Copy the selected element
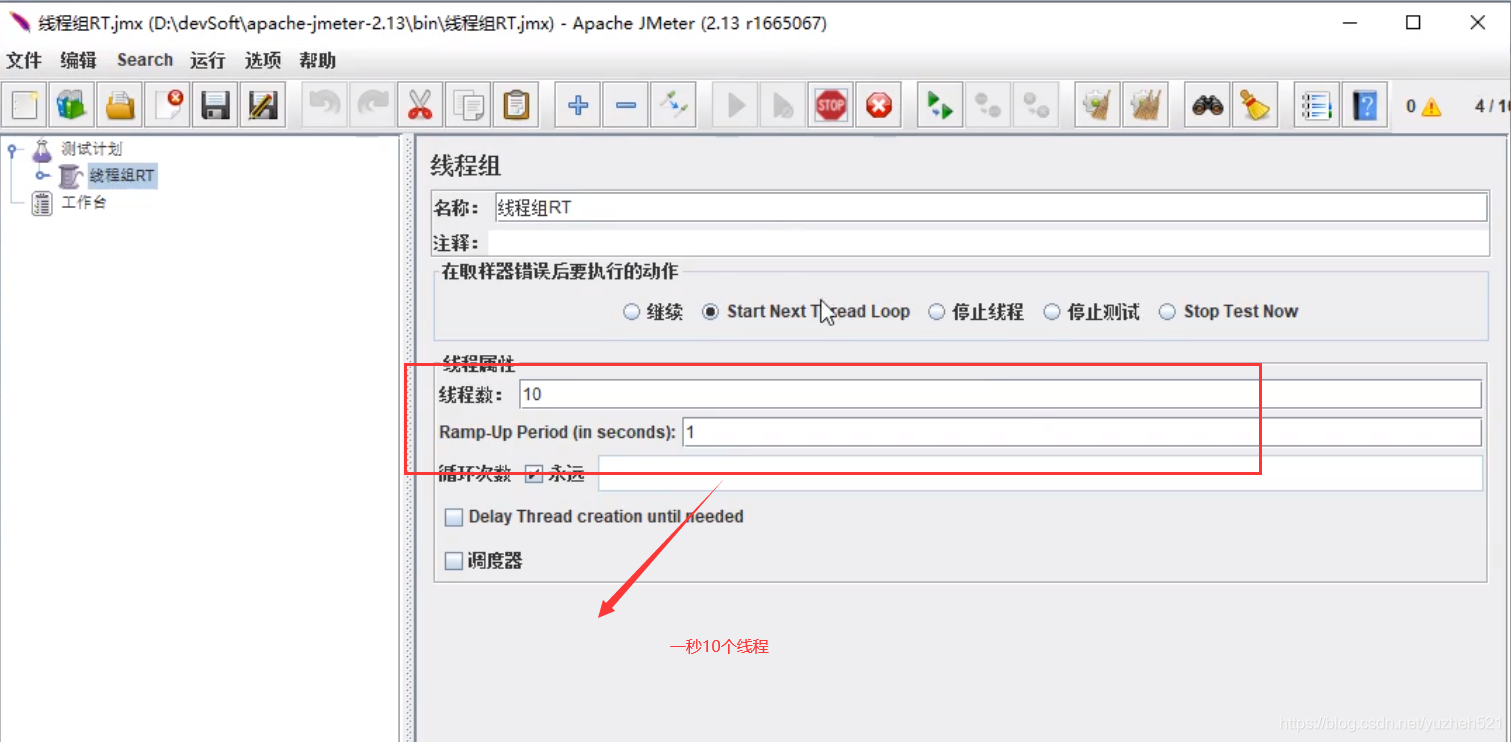Viewport: 1511px width, 742px height. 468,104
